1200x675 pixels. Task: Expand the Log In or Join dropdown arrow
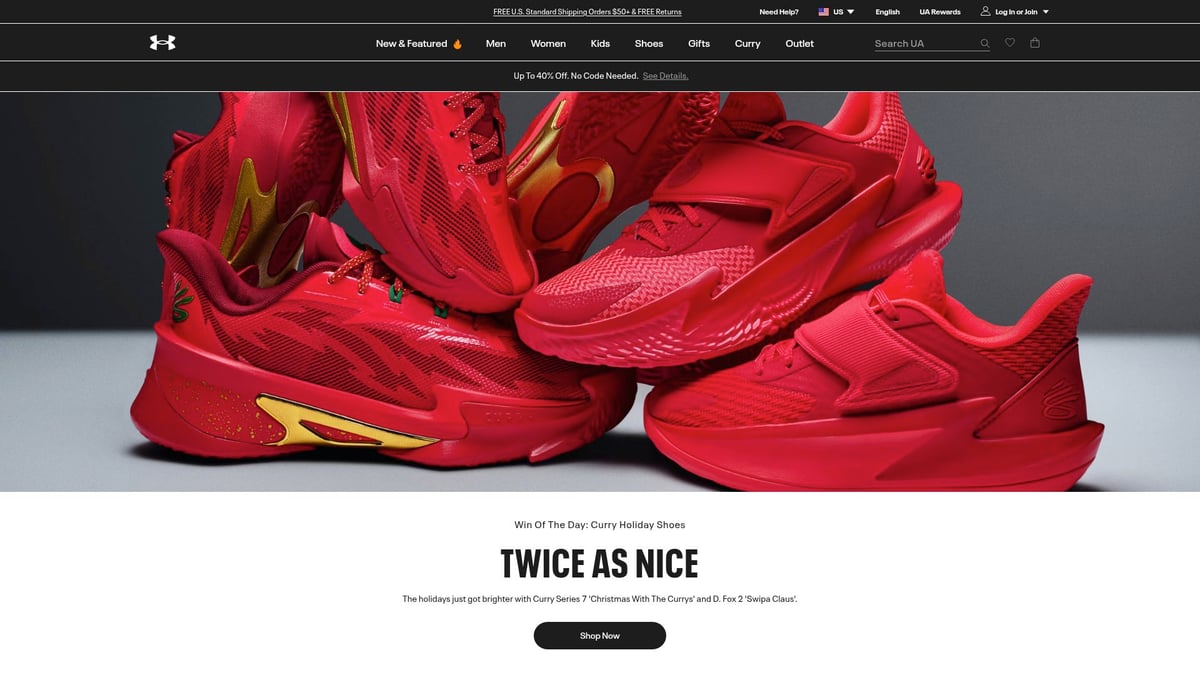(x=1046, y=12)
